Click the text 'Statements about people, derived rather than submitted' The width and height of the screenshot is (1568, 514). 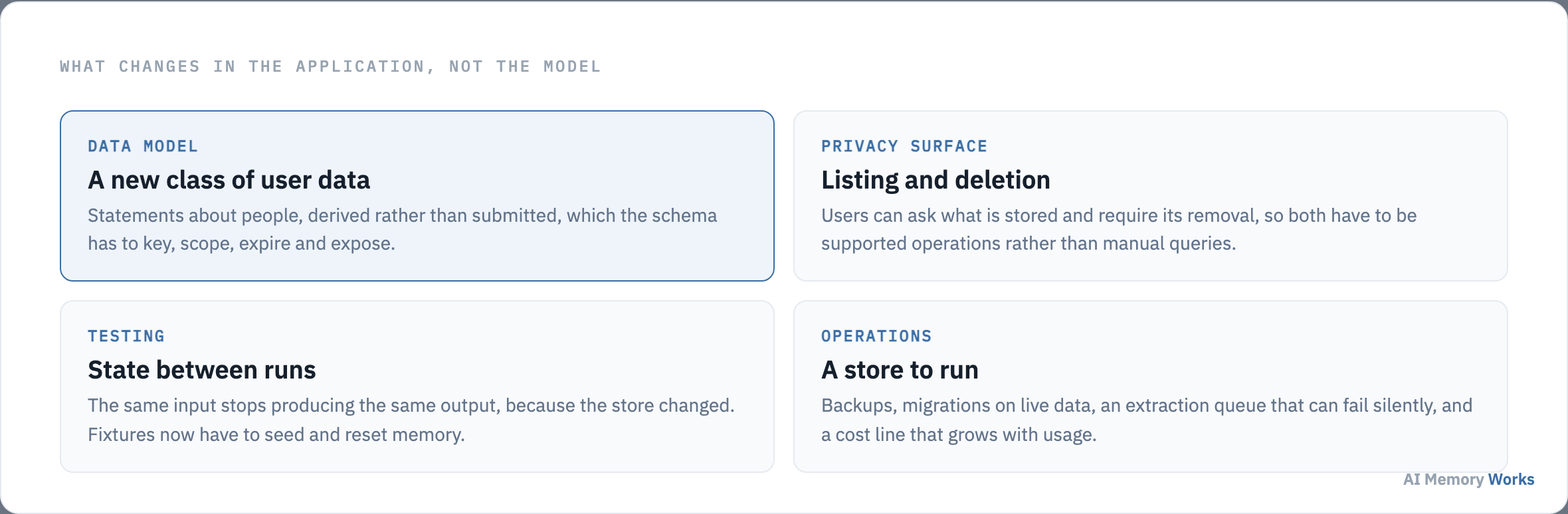pos(324,216)
